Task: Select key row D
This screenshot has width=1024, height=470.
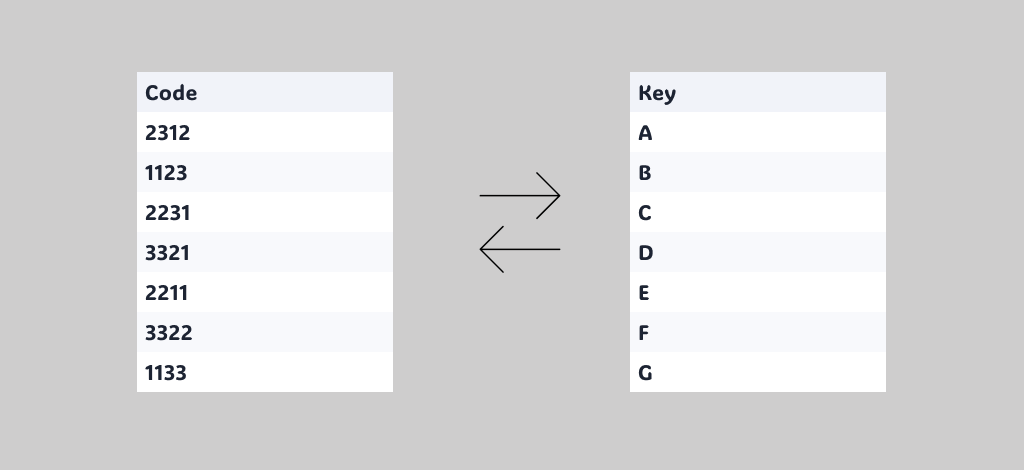Action: pyautogui.click(x=758, y=252)
